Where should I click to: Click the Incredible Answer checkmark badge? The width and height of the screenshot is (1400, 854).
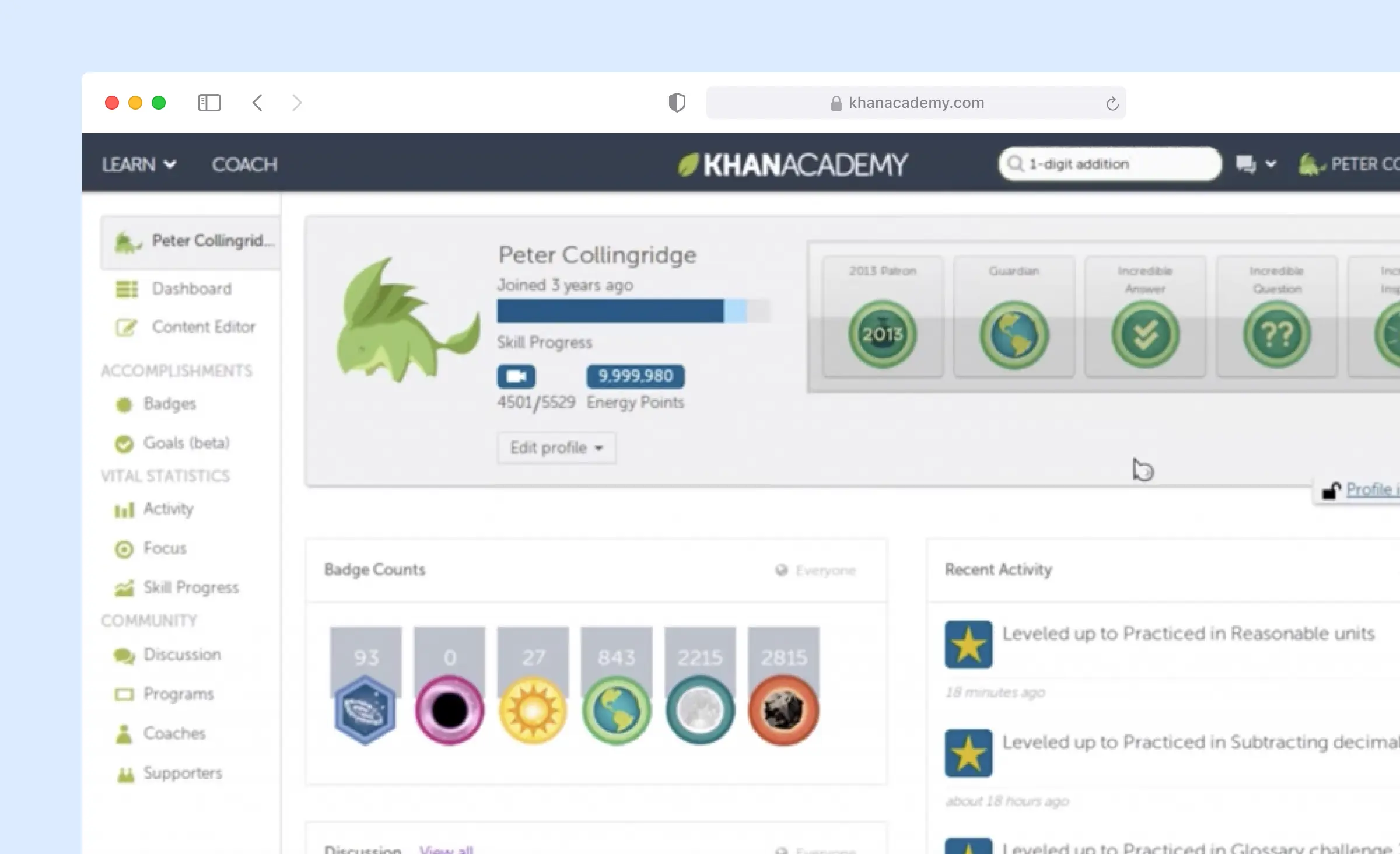click(1145, 335)
